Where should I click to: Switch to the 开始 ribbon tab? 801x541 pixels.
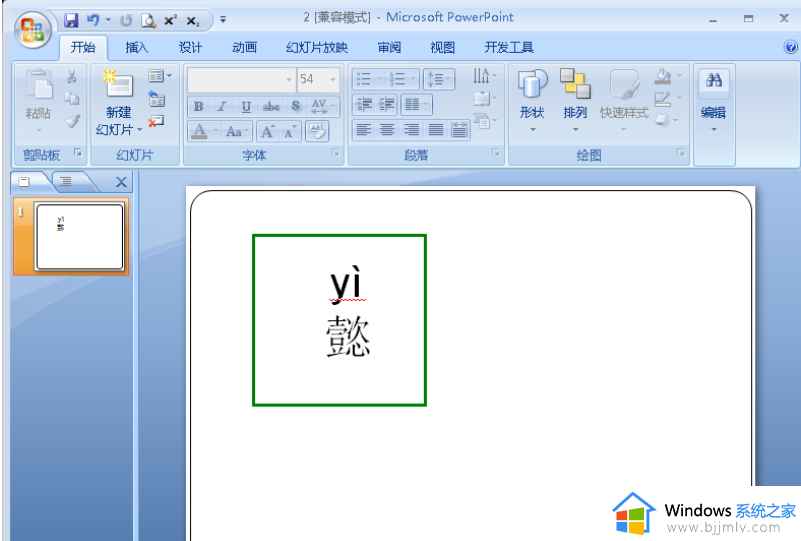pos(83,48)
